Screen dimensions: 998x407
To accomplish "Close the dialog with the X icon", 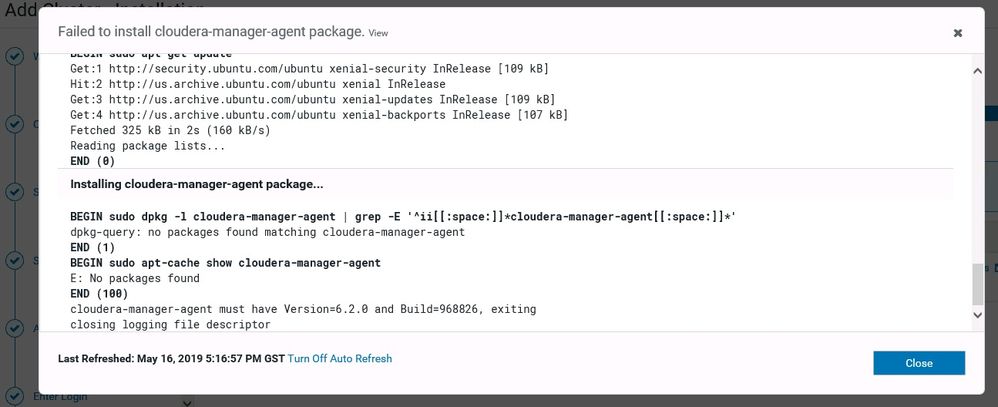I will pyautogui.click(x=957, y=33).
